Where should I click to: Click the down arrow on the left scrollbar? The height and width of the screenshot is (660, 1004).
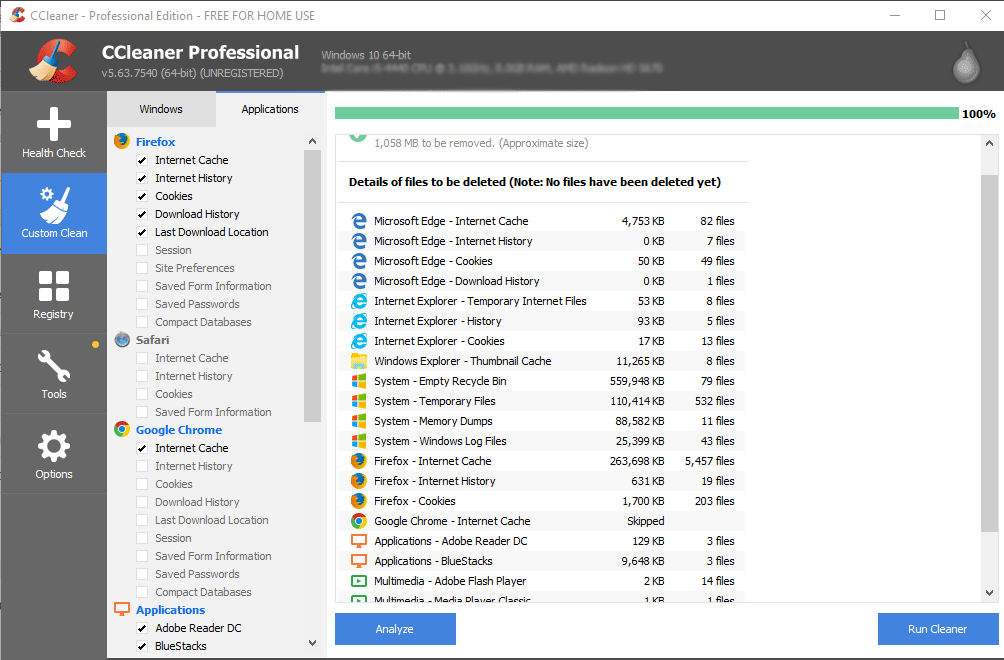click(x=312, y=642)
